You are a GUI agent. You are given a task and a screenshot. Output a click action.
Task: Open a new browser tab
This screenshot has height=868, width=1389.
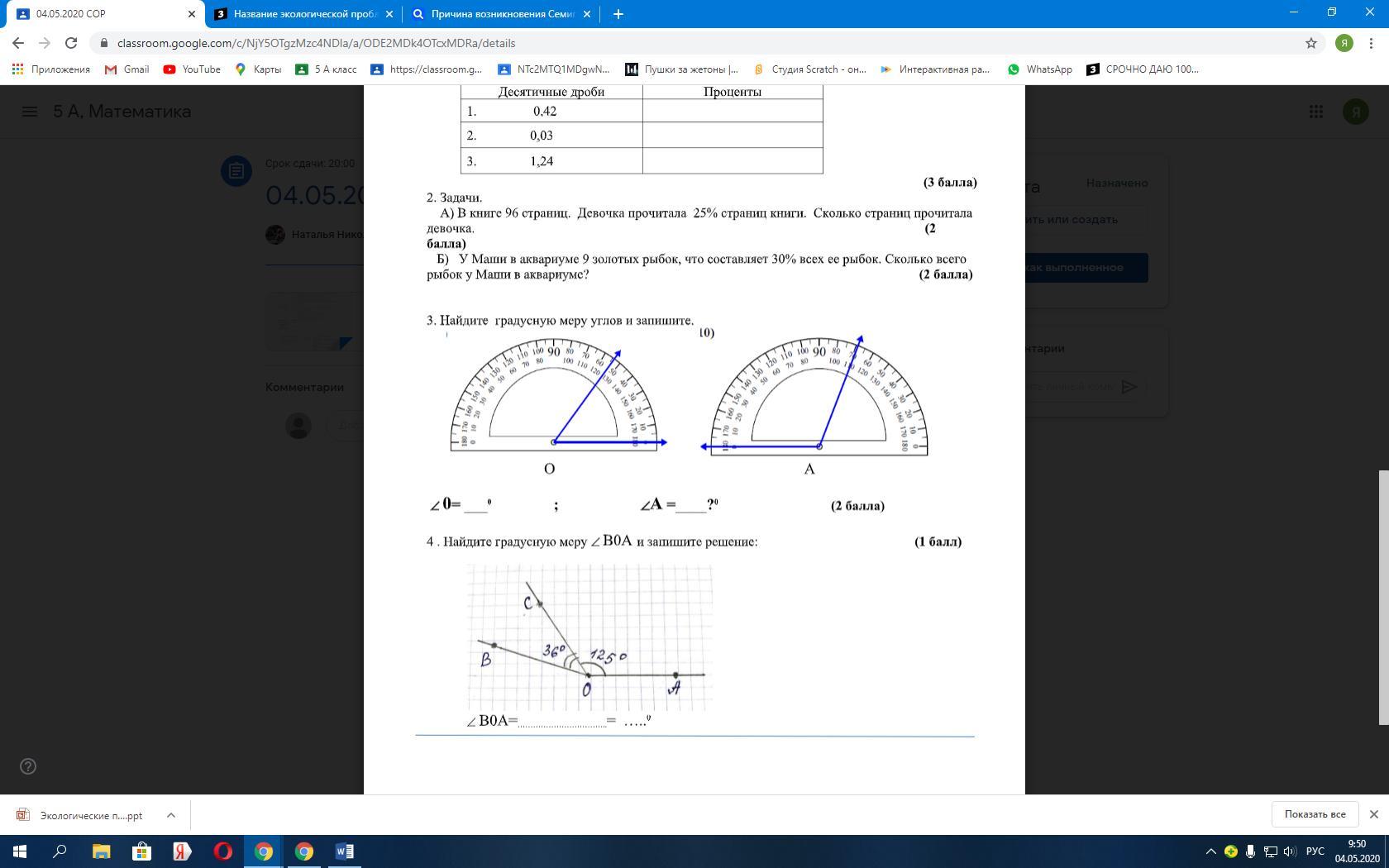coord(618,14)
